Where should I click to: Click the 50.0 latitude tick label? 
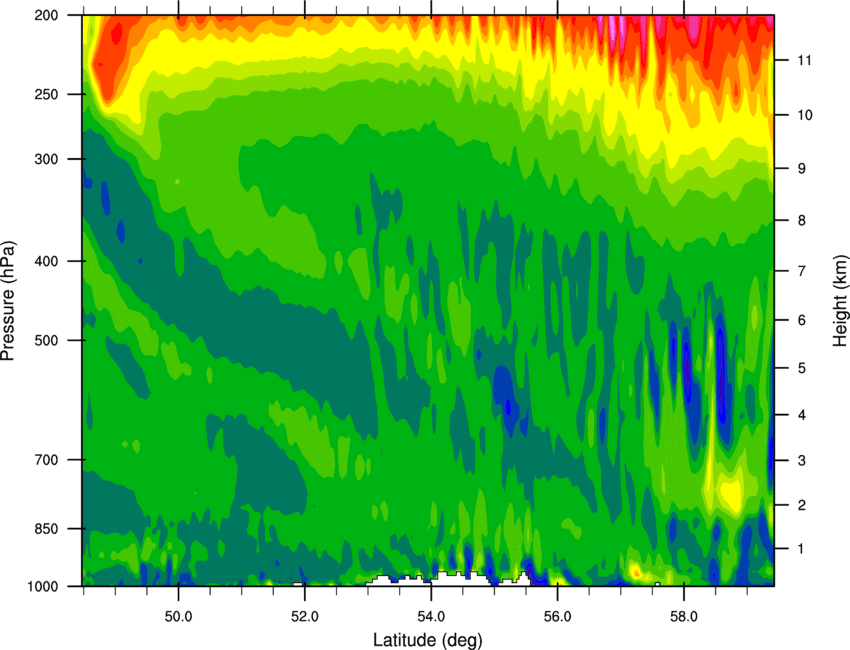point(178,611)
